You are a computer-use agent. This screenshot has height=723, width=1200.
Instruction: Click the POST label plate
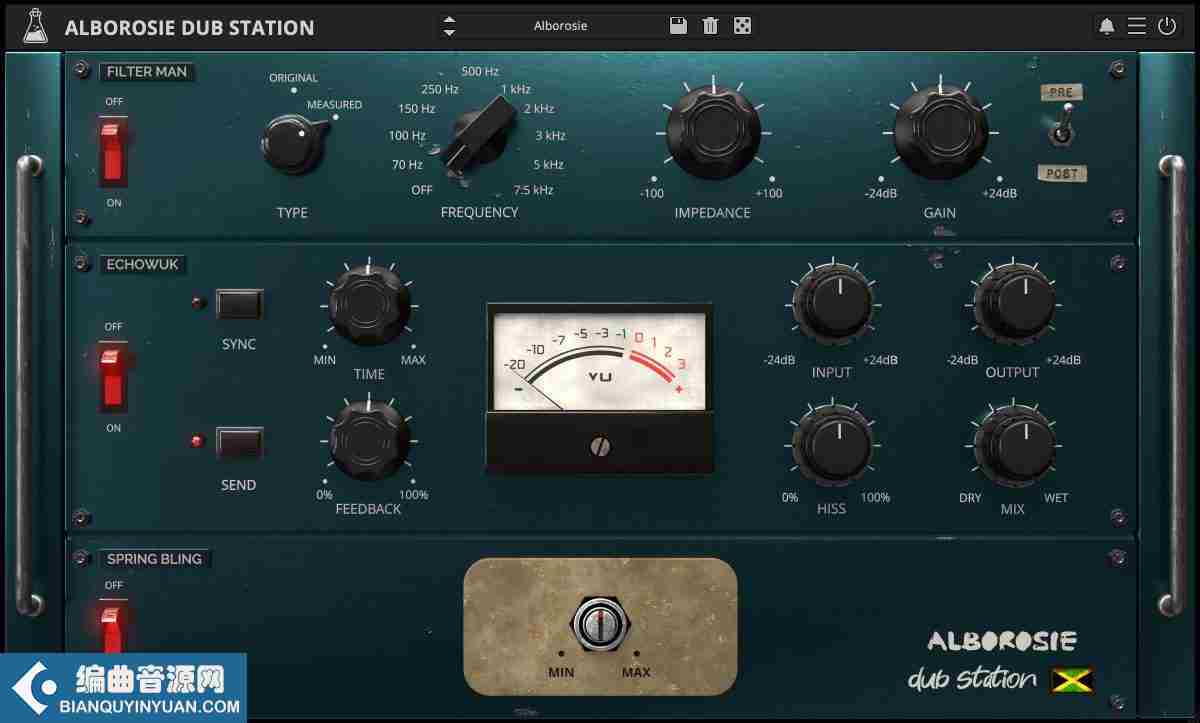click(x=1062, y=174)
